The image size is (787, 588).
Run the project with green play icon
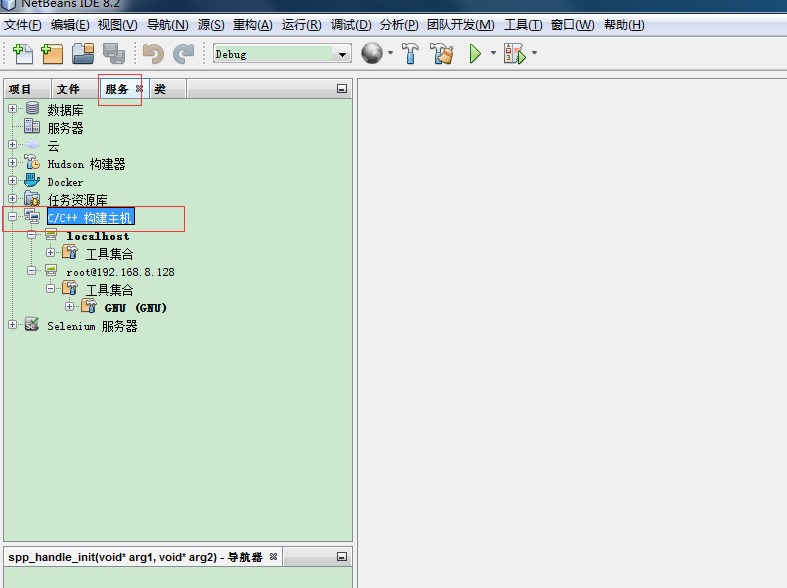pyautogui.click(x=475, y=53)
